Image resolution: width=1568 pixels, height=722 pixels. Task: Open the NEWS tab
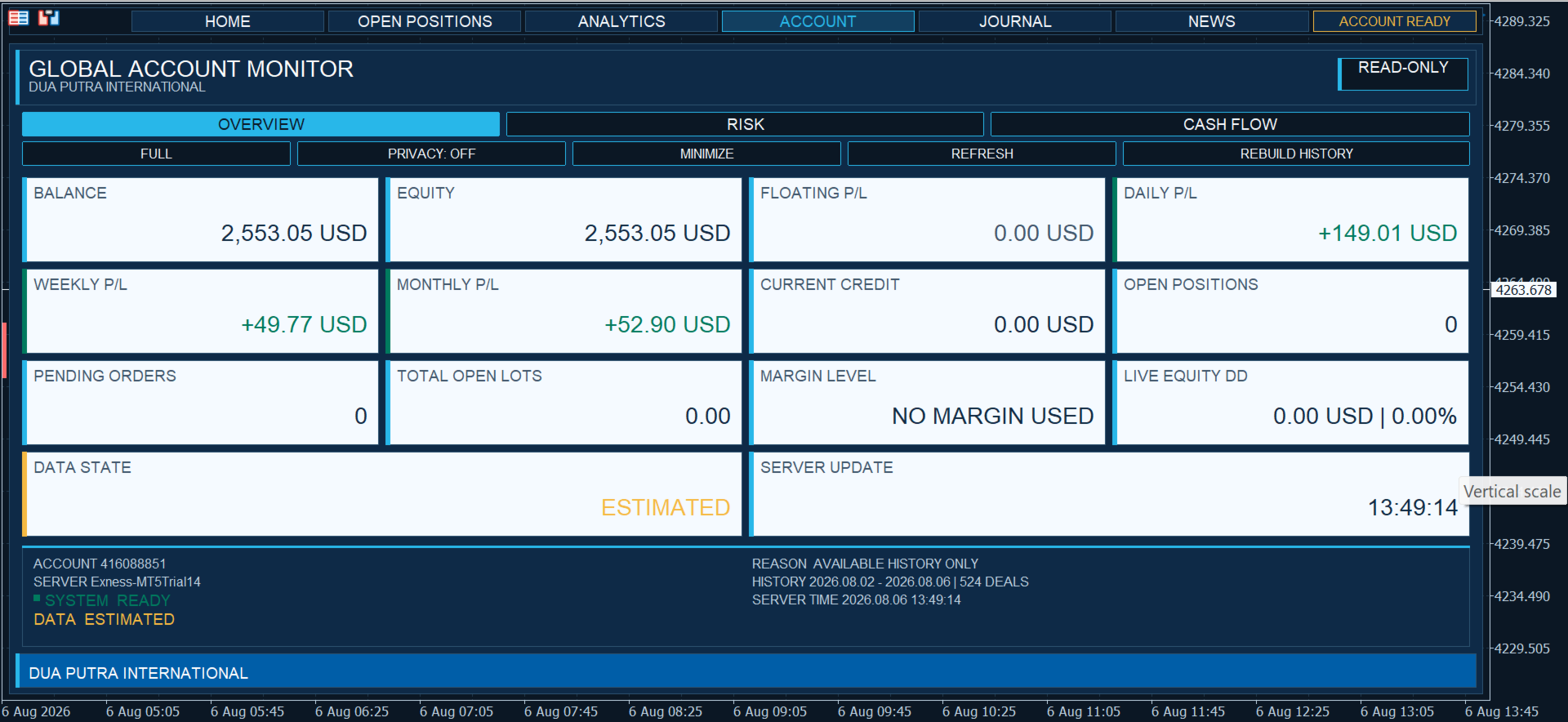pyautogui.click(x=1212, y=21)
